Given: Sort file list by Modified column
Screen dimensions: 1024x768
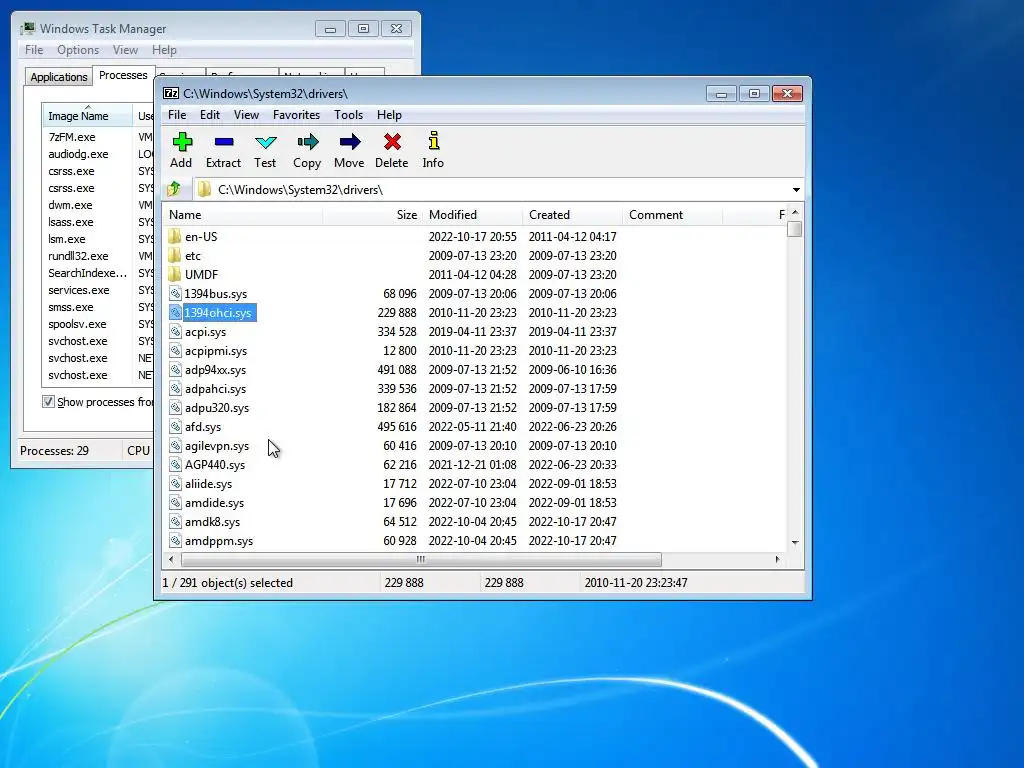Looking at the screenshot, I should tap(472, 215).
